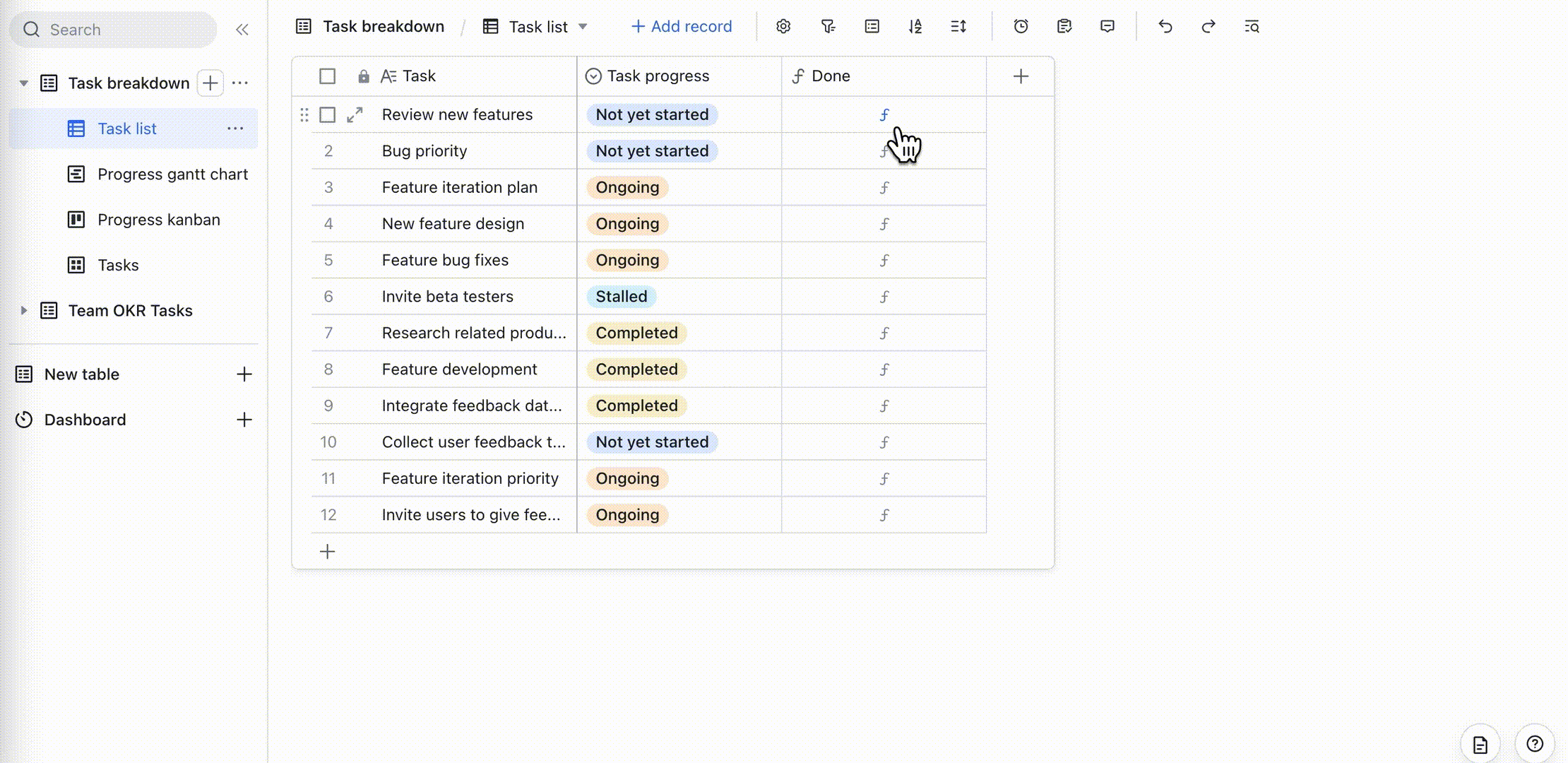Click the reminder alarm clock icon

pyautogui.click(x=1021, y=27)
